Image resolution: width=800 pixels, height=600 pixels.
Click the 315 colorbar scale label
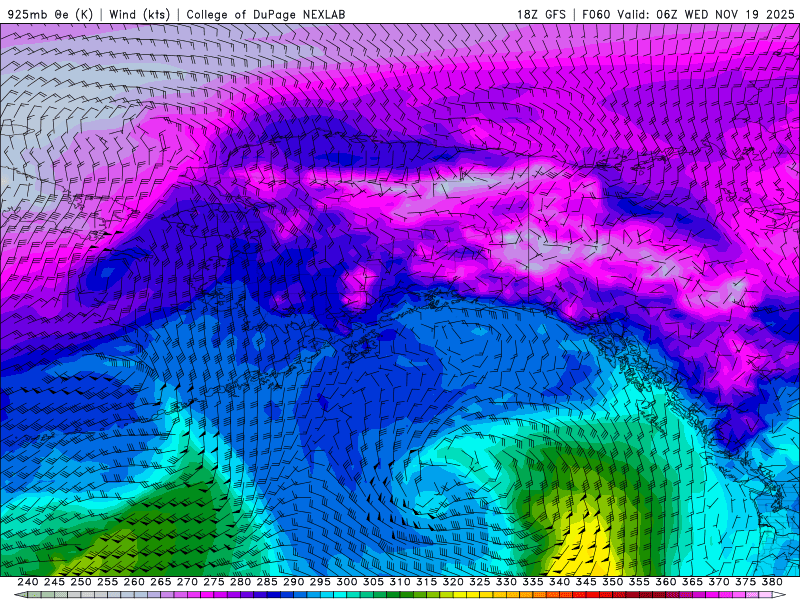426,582
